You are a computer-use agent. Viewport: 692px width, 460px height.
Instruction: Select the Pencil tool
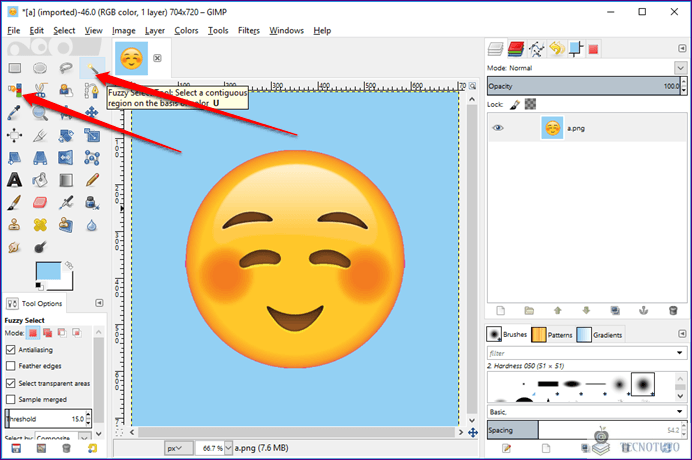point(92,180)
